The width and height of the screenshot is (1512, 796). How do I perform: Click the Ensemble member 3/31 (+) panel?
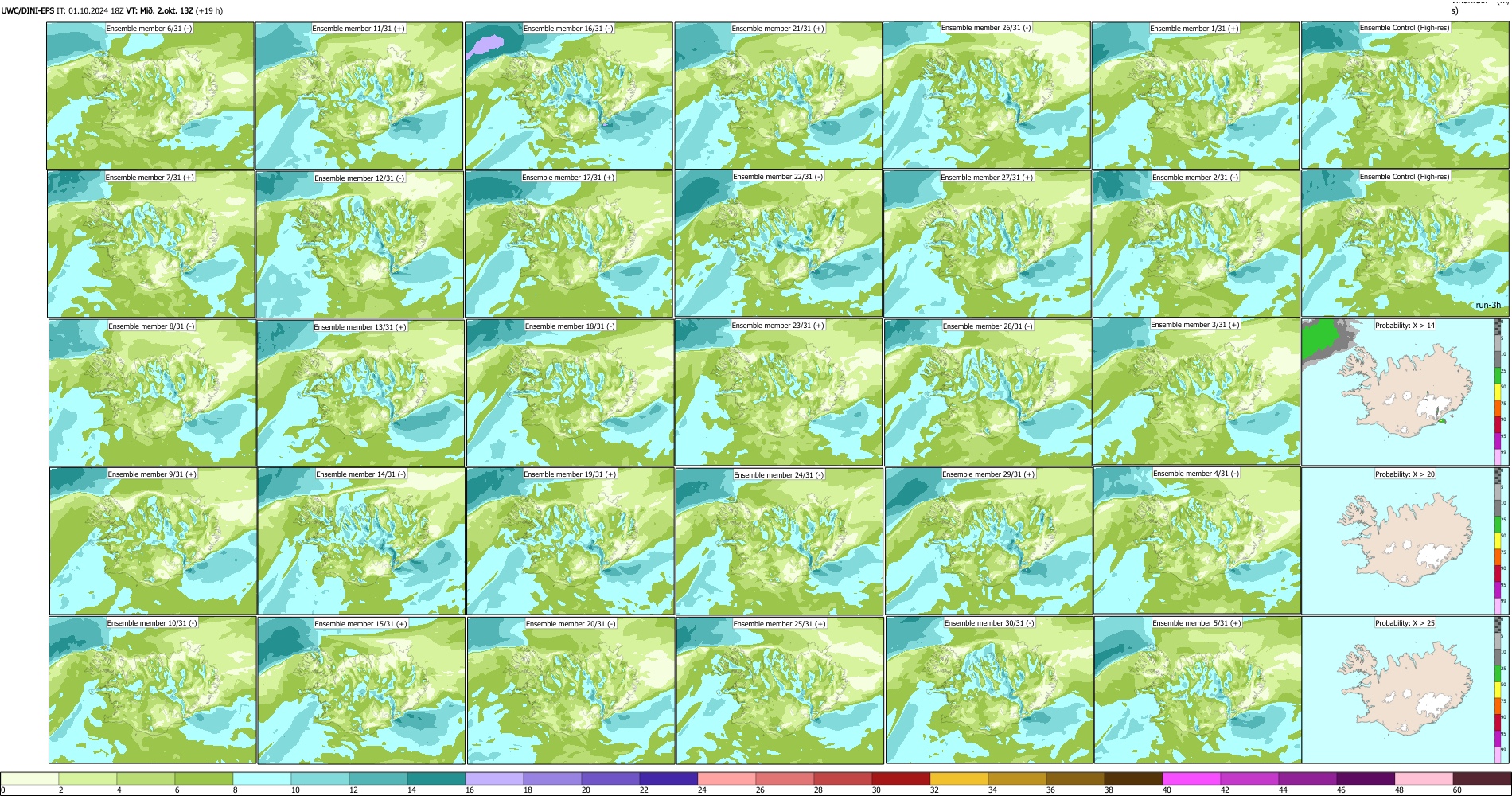coord(1196,392)
